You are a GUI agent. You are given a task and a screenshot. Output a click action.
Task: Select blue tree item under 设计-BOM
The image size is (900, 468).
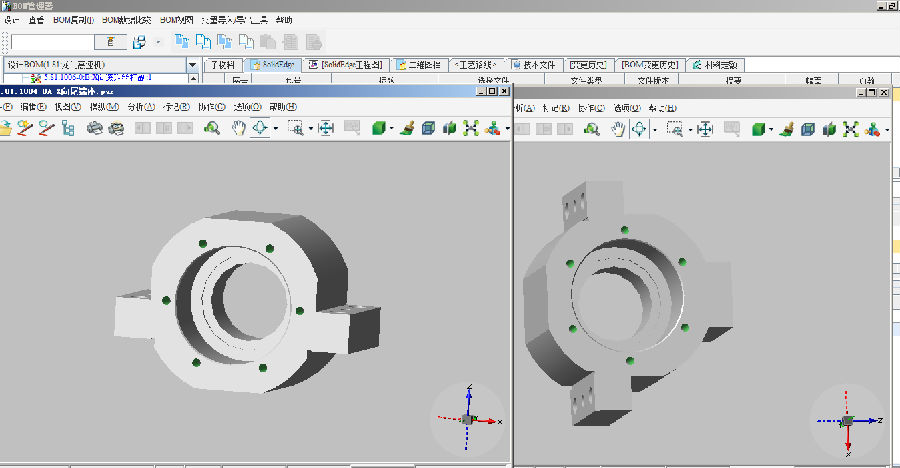click(x=98, y=78)
